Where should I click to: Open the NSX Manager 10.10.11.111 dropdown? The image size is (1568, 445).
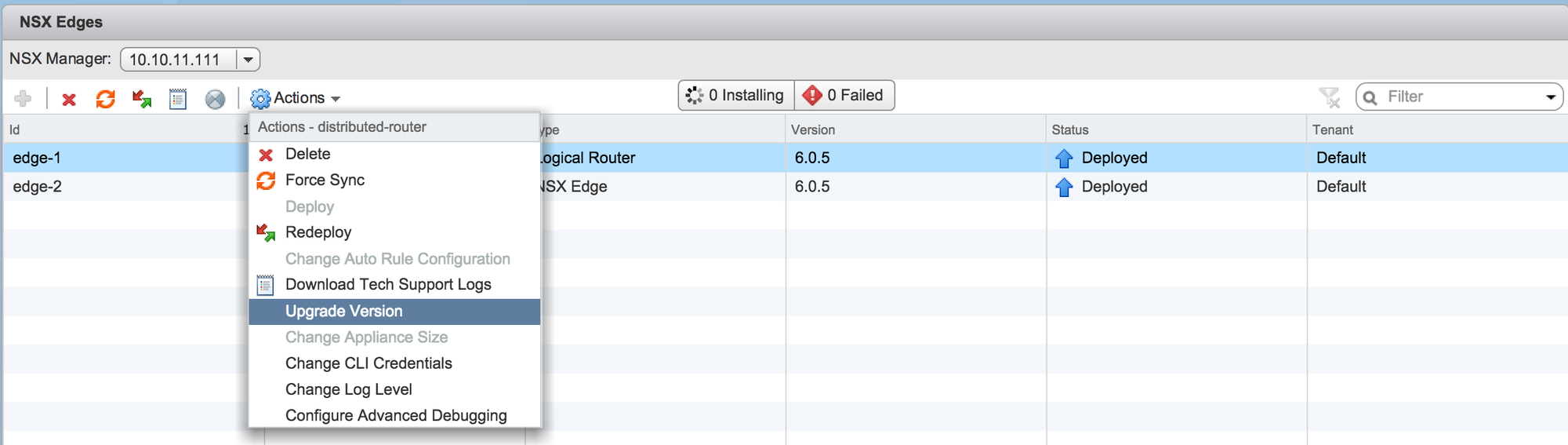[x=248, y=60]
